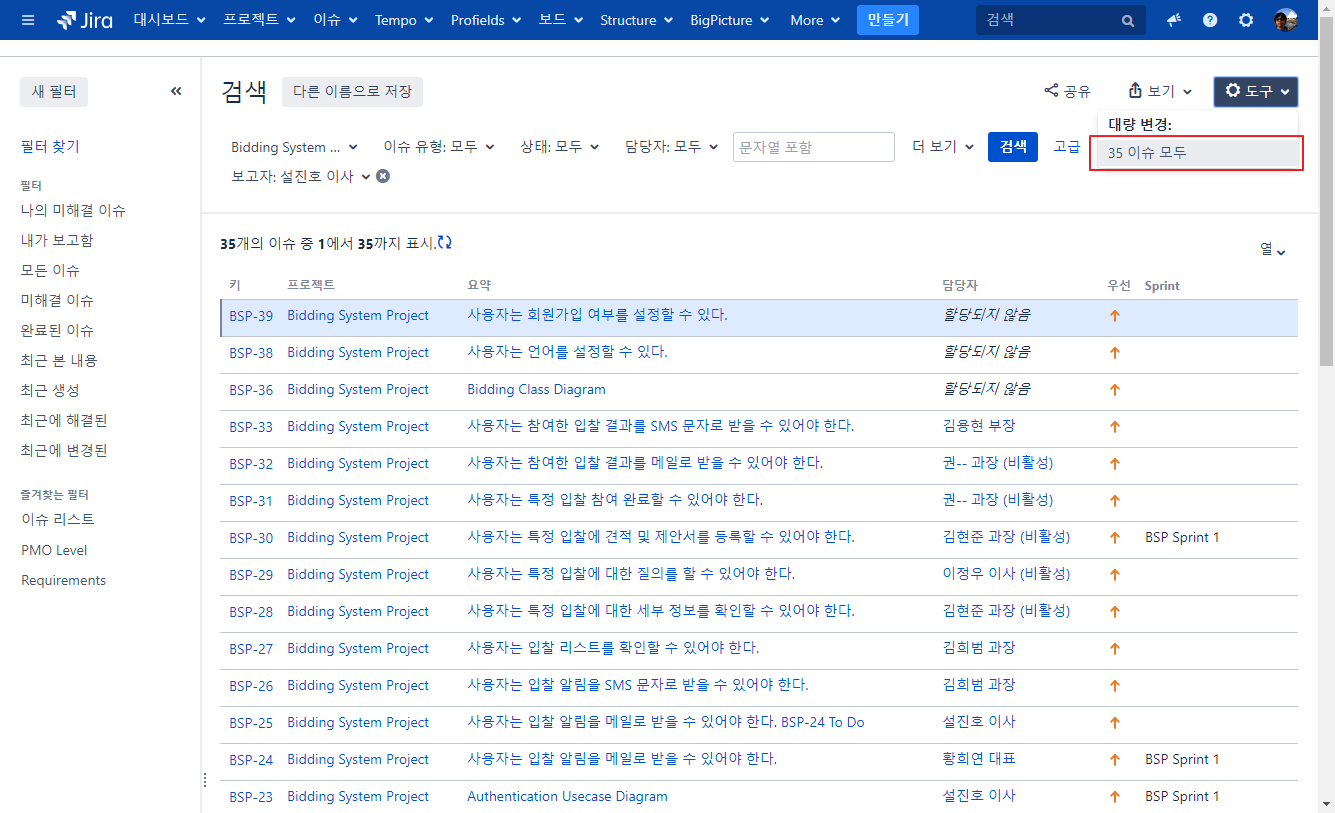Open the settings gear icon in header
Screen dimensions: 1335x813
click(x=1246, y=20)
